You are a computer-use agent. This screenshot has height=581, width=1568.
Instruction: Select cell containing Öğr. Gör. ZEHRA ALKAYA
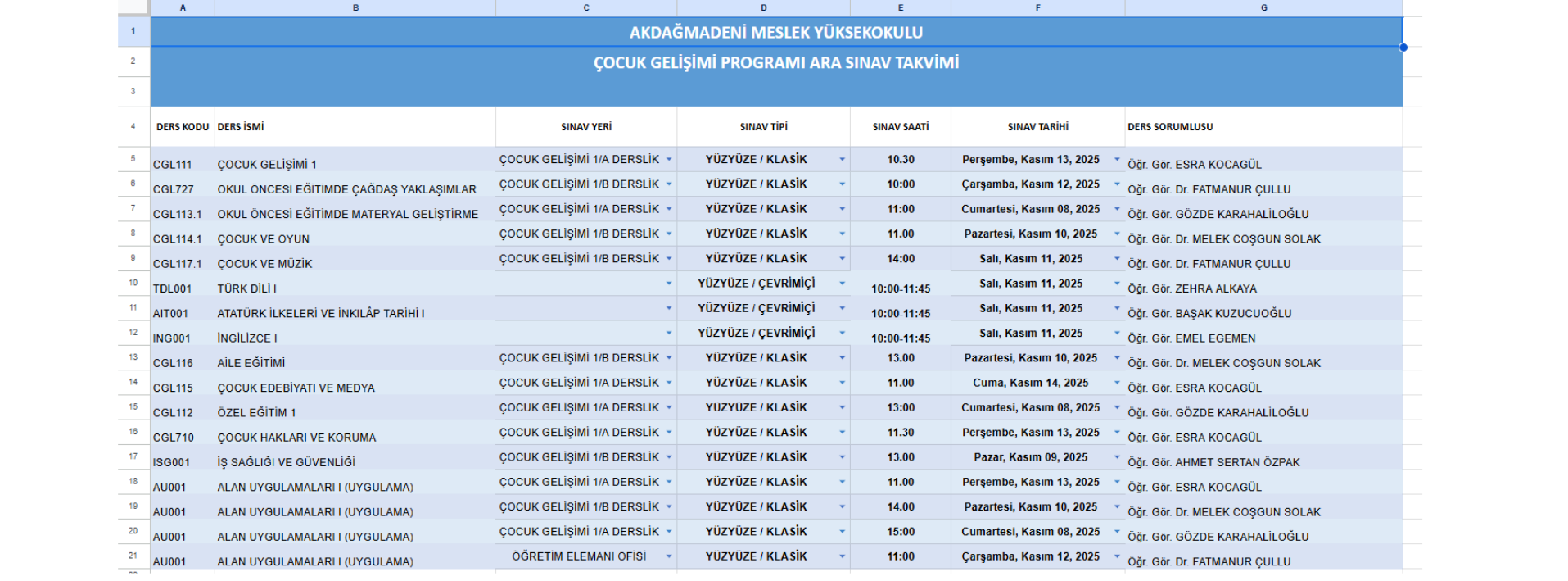pos(1263,288)
